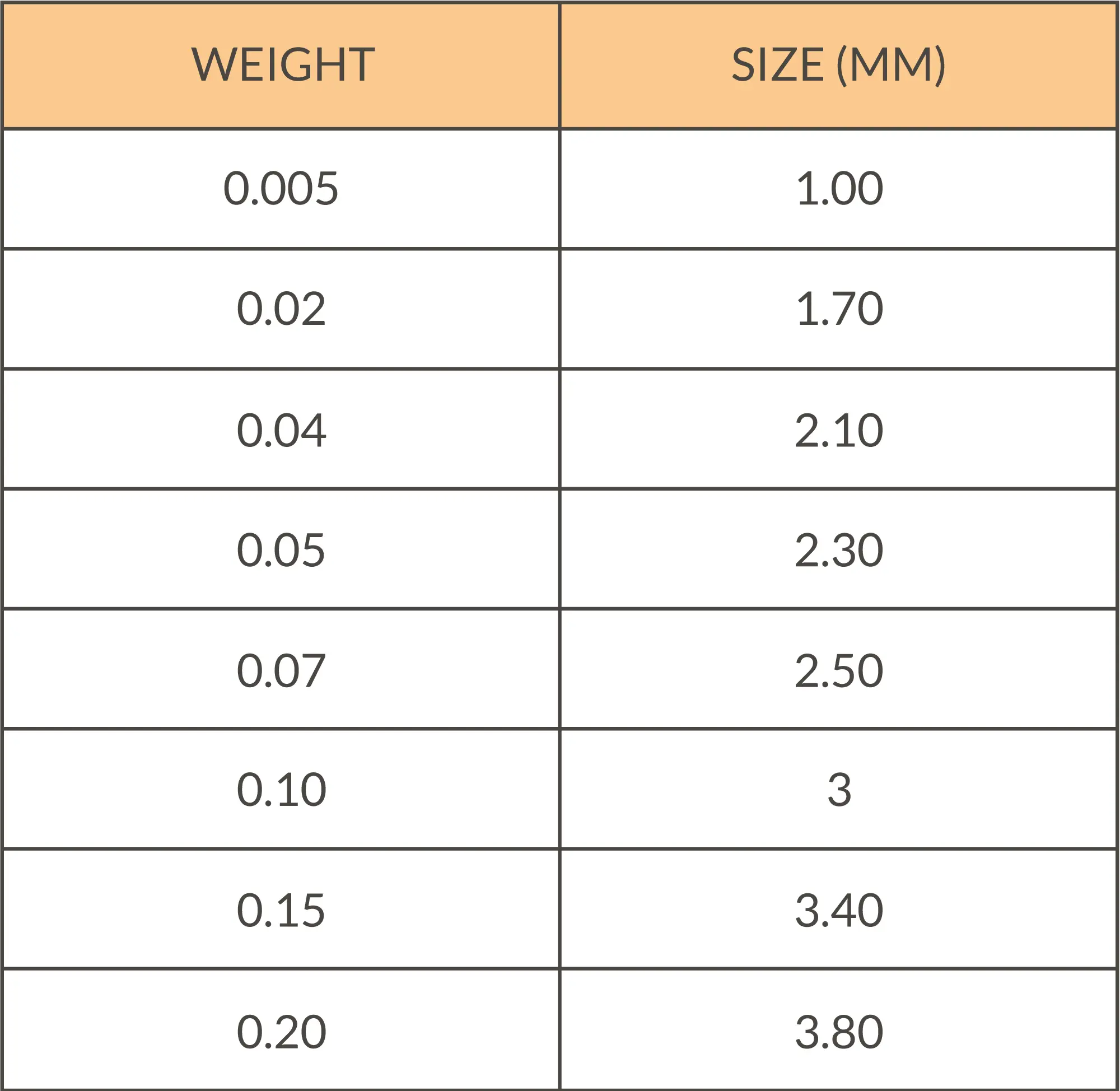The width and height of the screenshot is (1120, 1091).
Task: Select the 3.40 size cell
Action: click(838, 910)
